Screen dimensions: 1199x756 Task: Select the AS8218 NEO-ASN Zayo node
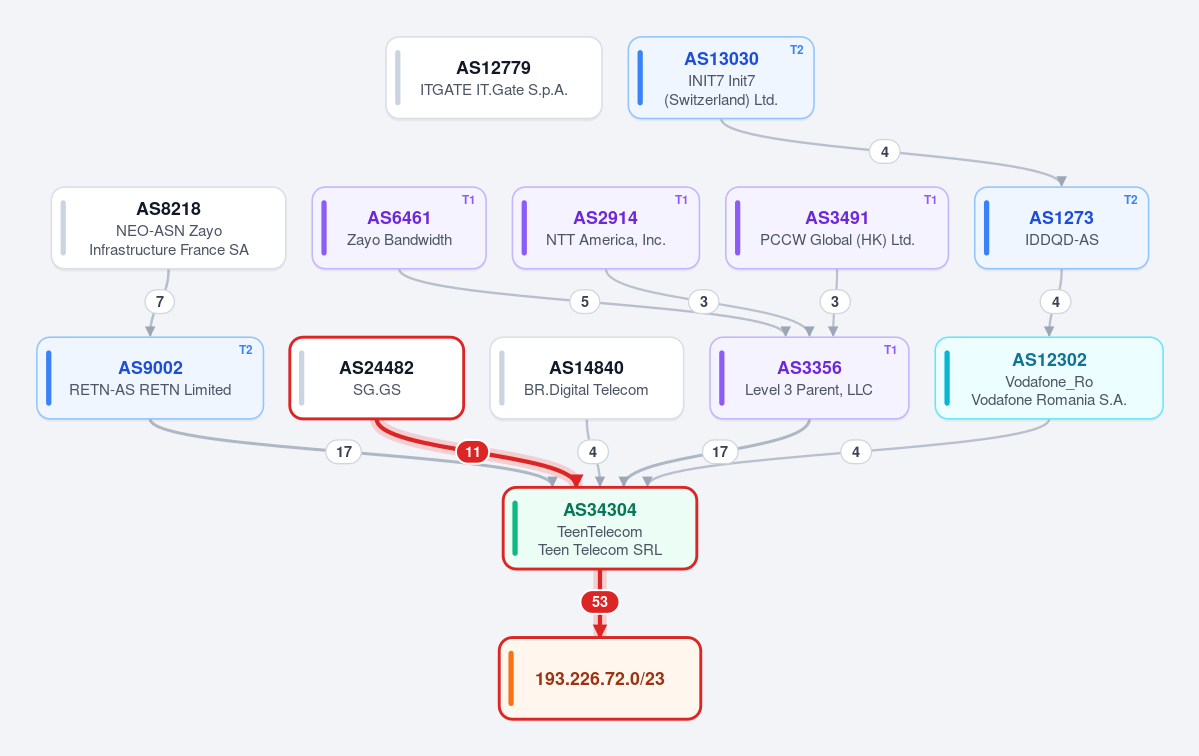(x=168, y=228)
